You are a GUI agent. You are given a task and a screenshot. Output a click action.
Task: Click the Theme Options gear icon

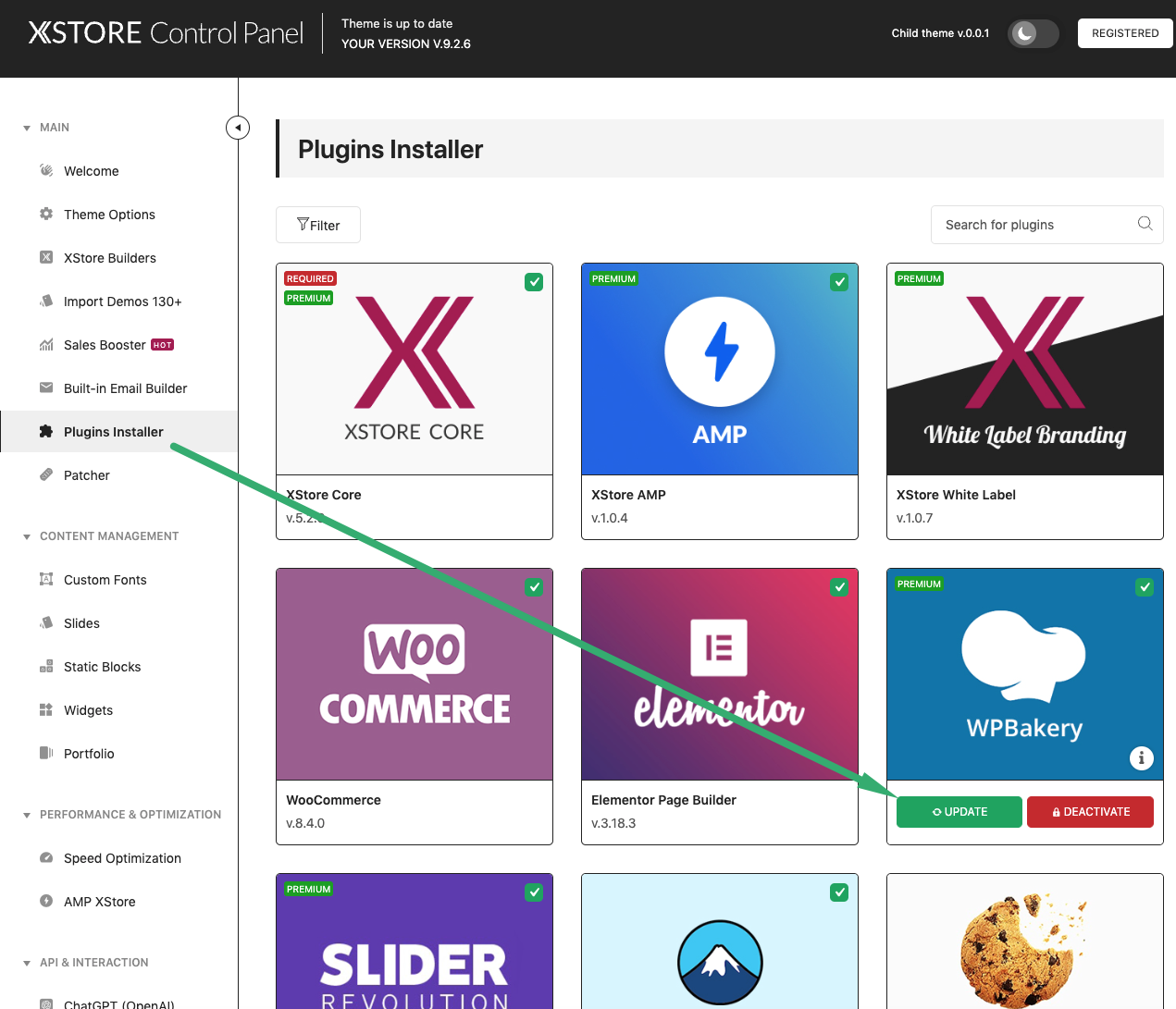point(46,214)
